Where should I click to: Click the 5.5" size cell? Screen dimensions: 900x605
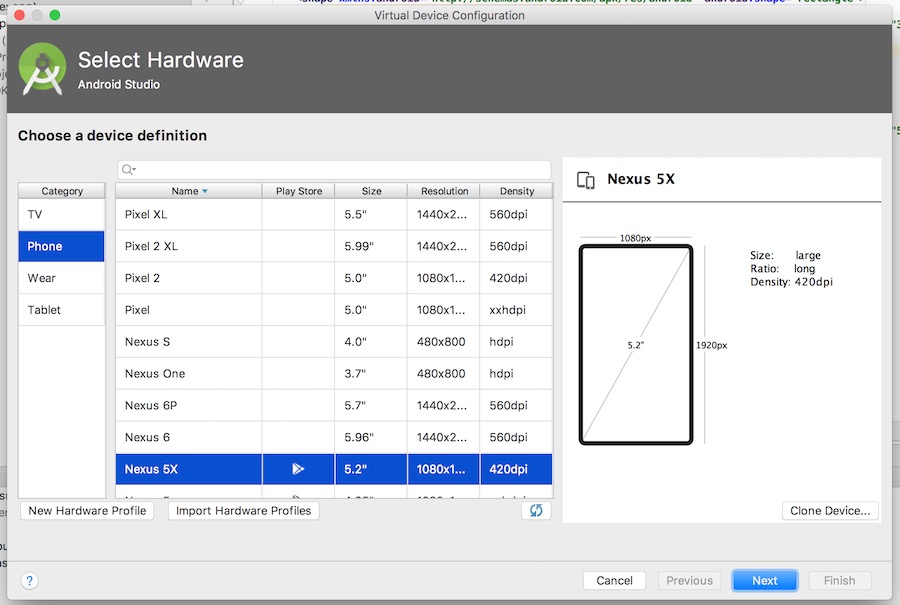pos(371,214)
